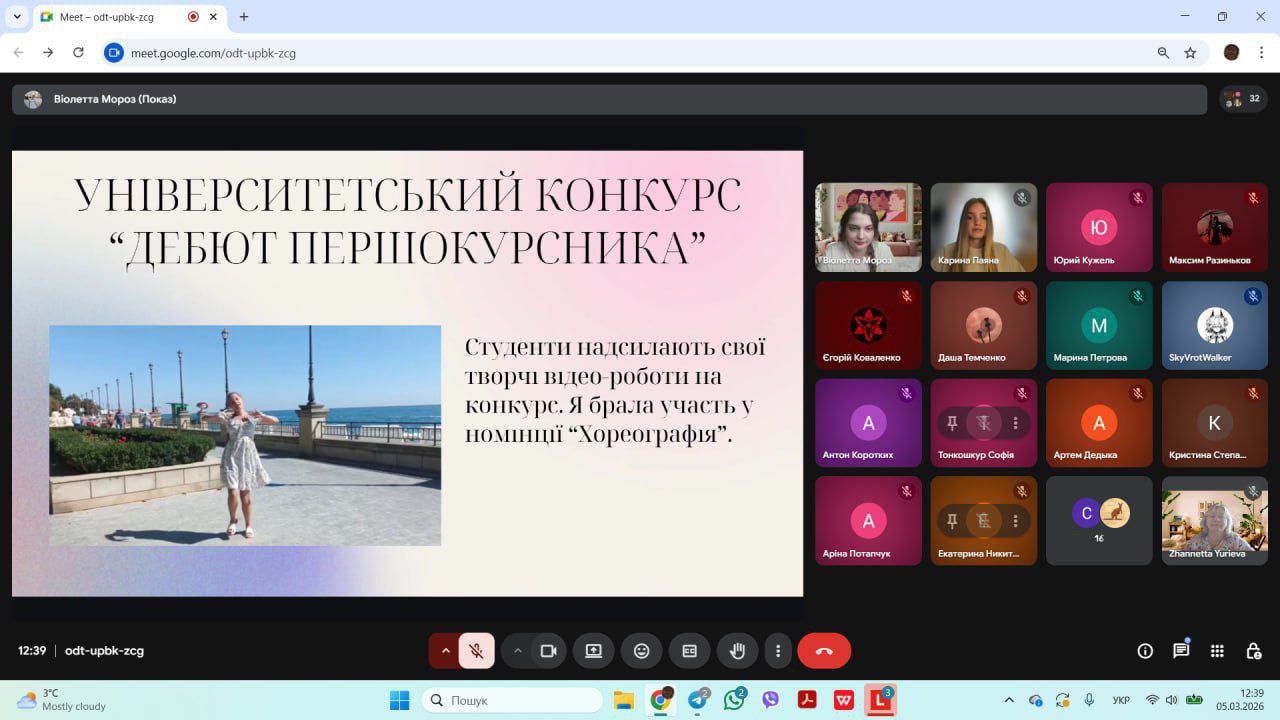Screen dimensions: 1280x720
Task: Open host controls lock icon
Action: coord(1253,651)
